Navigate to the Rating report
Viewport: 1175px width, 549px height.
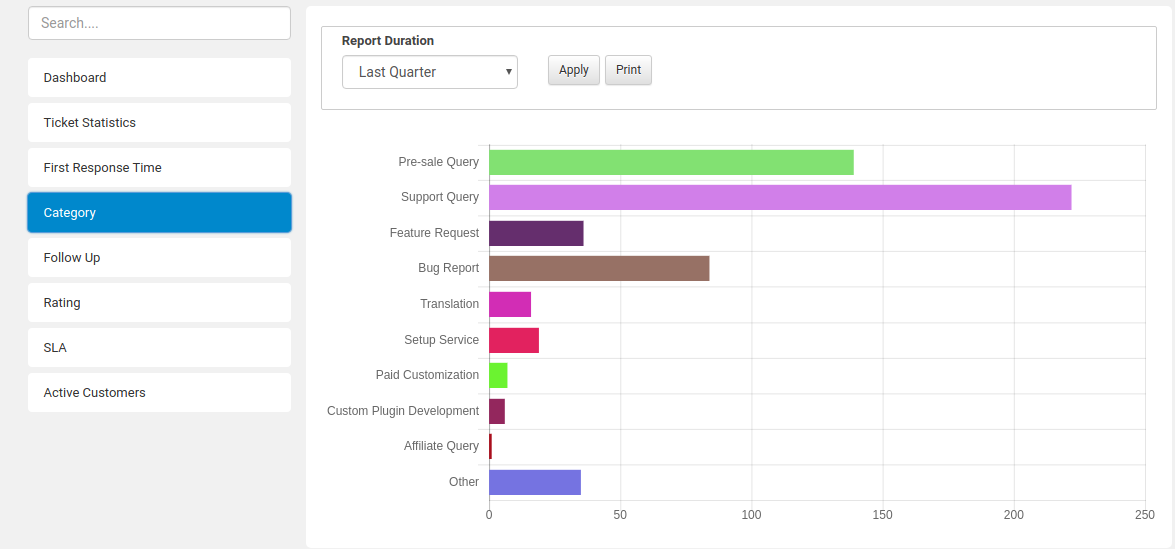click(159, 302)
